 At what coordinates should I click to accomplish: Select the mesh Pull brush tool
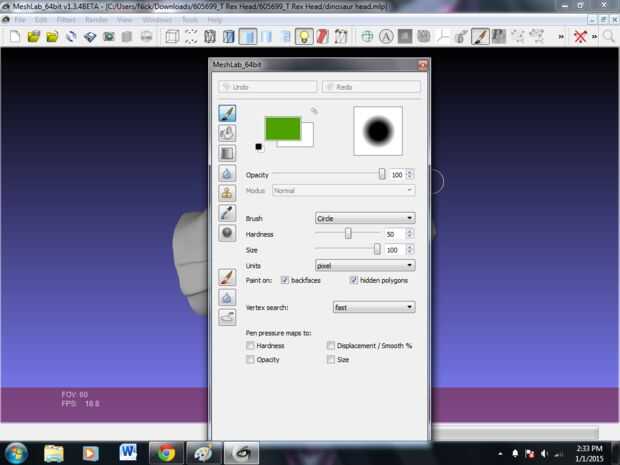point(227,277)
